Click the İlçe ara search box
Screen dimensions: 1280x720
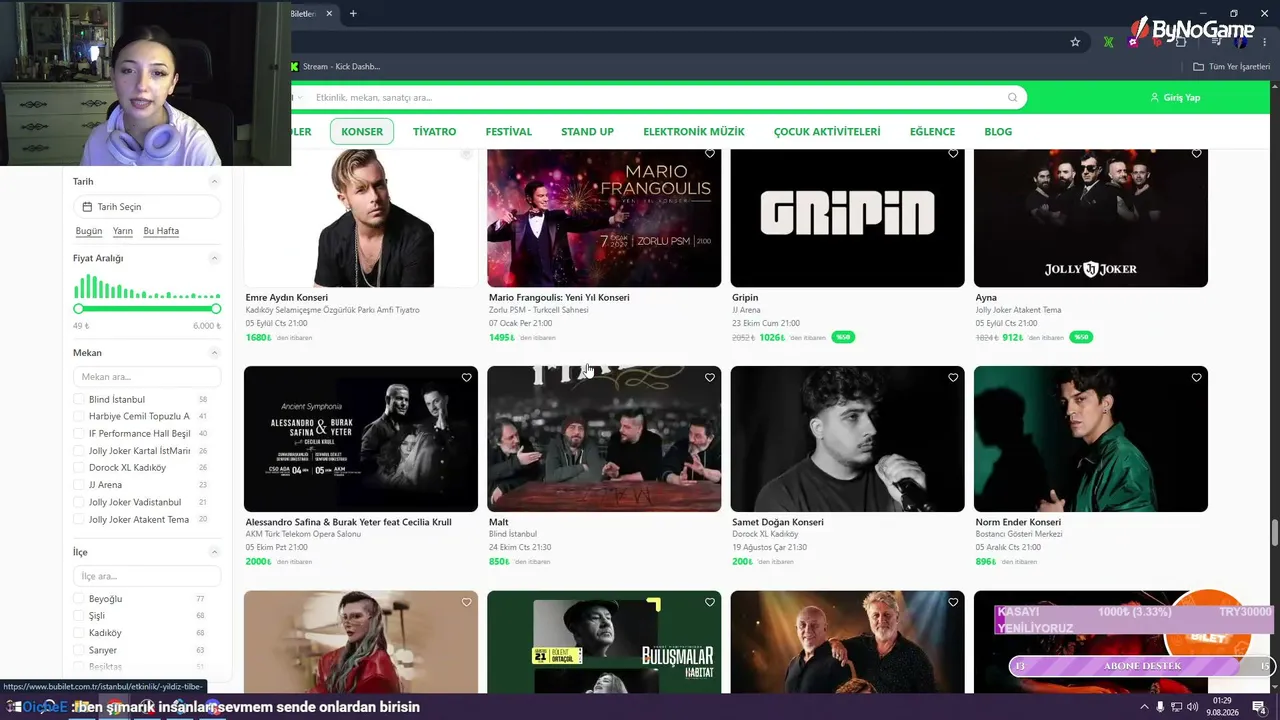[147, 576]
